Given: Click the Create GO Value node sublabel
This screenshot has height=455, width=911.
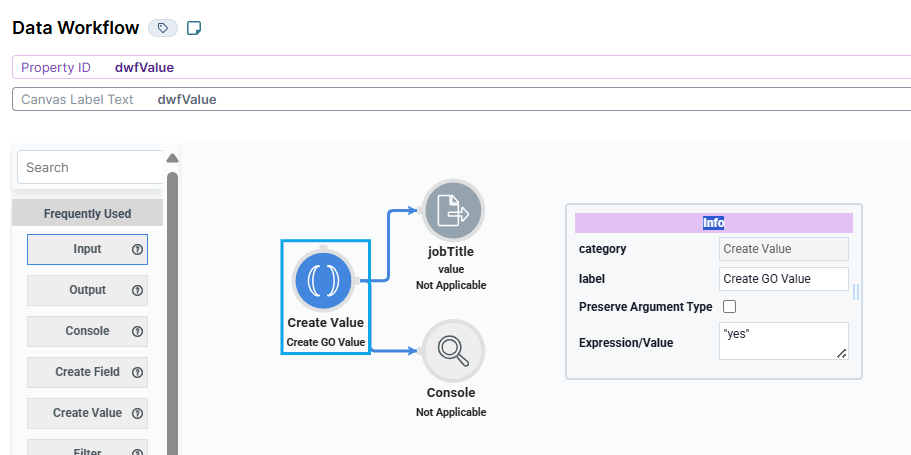Looking at the screenshot, I should pyautogui.click(x=326, y=342).
